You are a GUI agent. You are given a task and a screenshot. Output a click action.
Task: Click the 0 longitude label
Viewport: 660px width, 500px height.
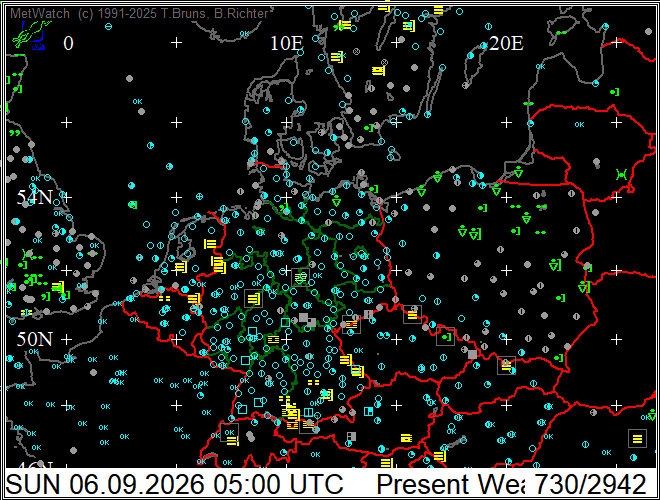click(68, 43)
